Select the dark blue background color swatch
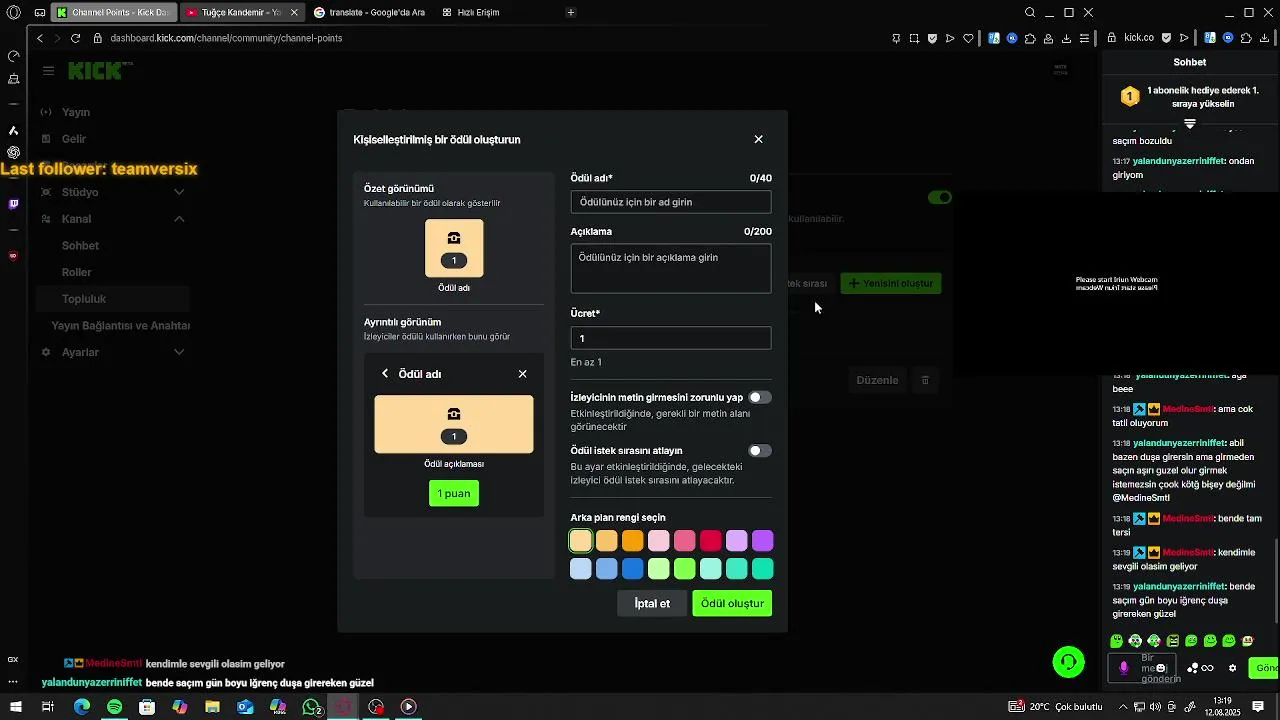This screenshot has height=720, width=1280. (633, 569)
